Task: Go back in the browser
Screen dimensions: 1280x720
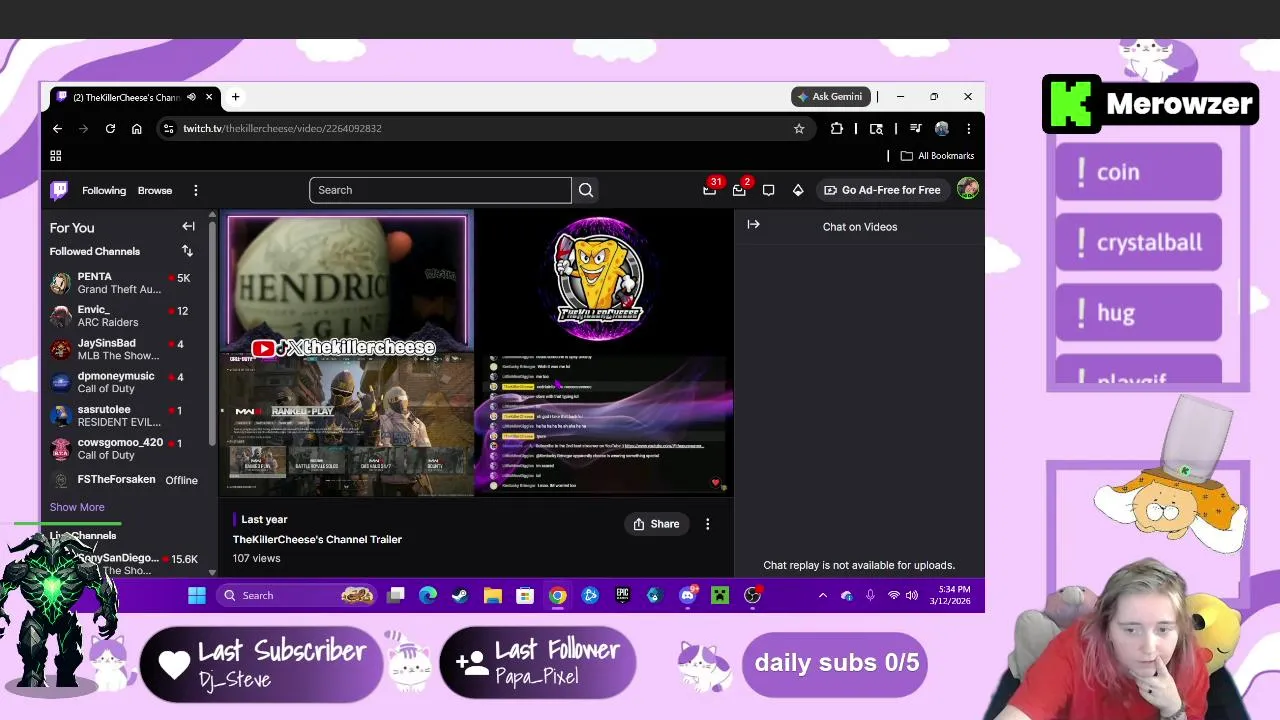Action: pos(57,128)
